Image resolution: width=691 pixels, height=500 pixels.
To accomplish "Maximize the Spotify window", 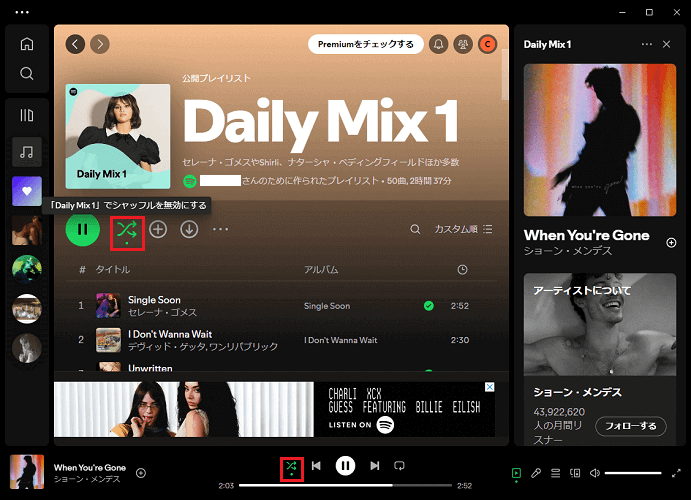I will coord(649,12).
